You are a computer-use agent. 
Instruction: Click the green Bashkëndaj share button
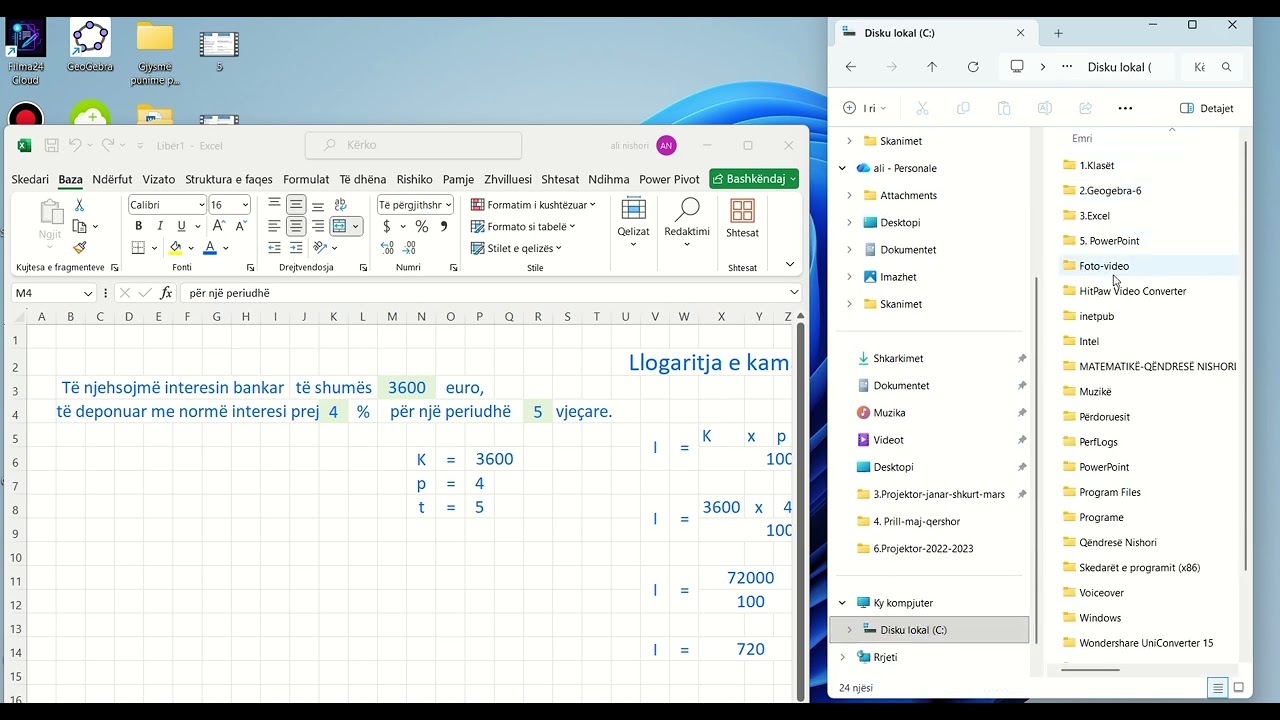point(754,179)
